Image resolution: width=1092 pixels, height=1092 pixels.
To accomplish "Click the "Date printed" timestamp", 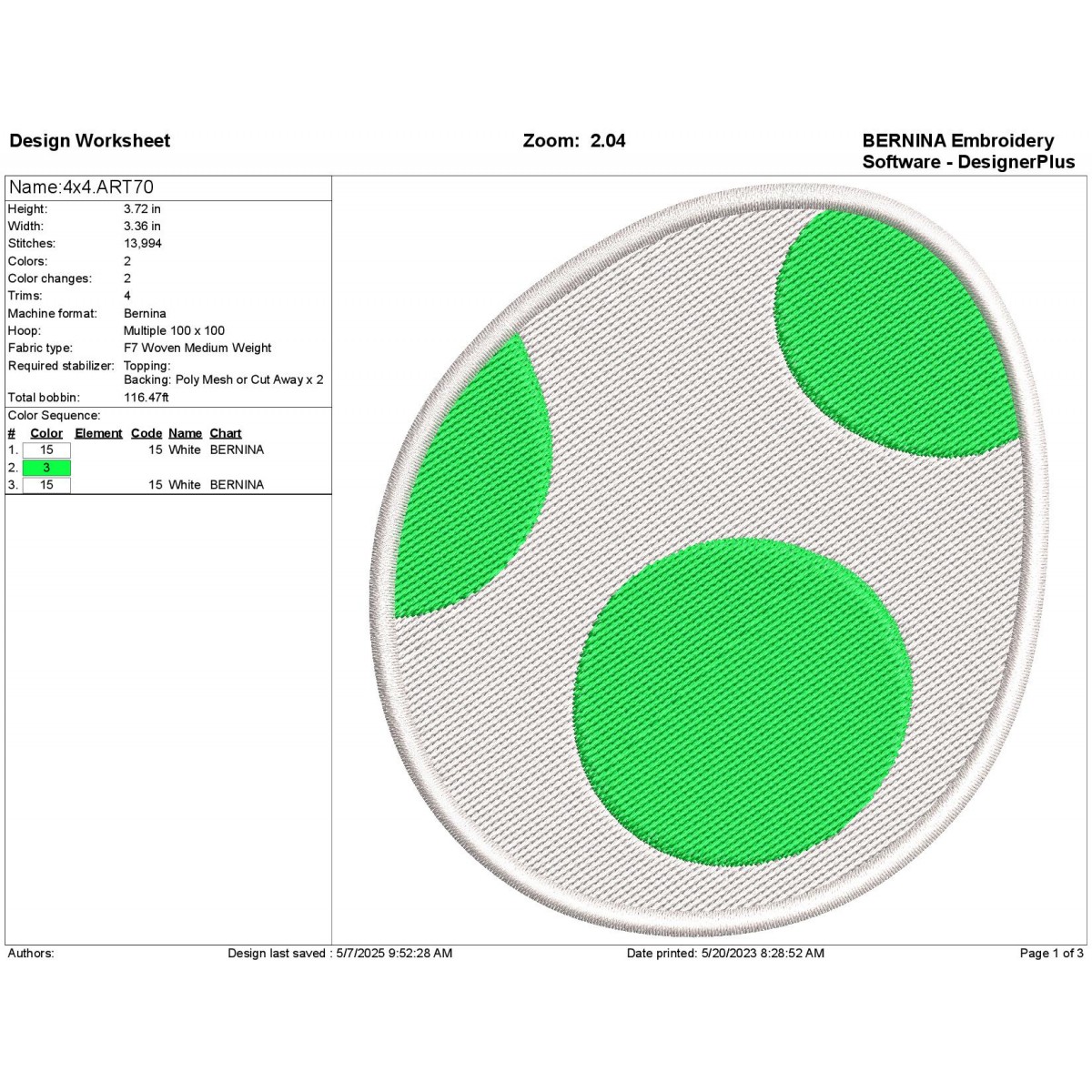I will point(725,954).
